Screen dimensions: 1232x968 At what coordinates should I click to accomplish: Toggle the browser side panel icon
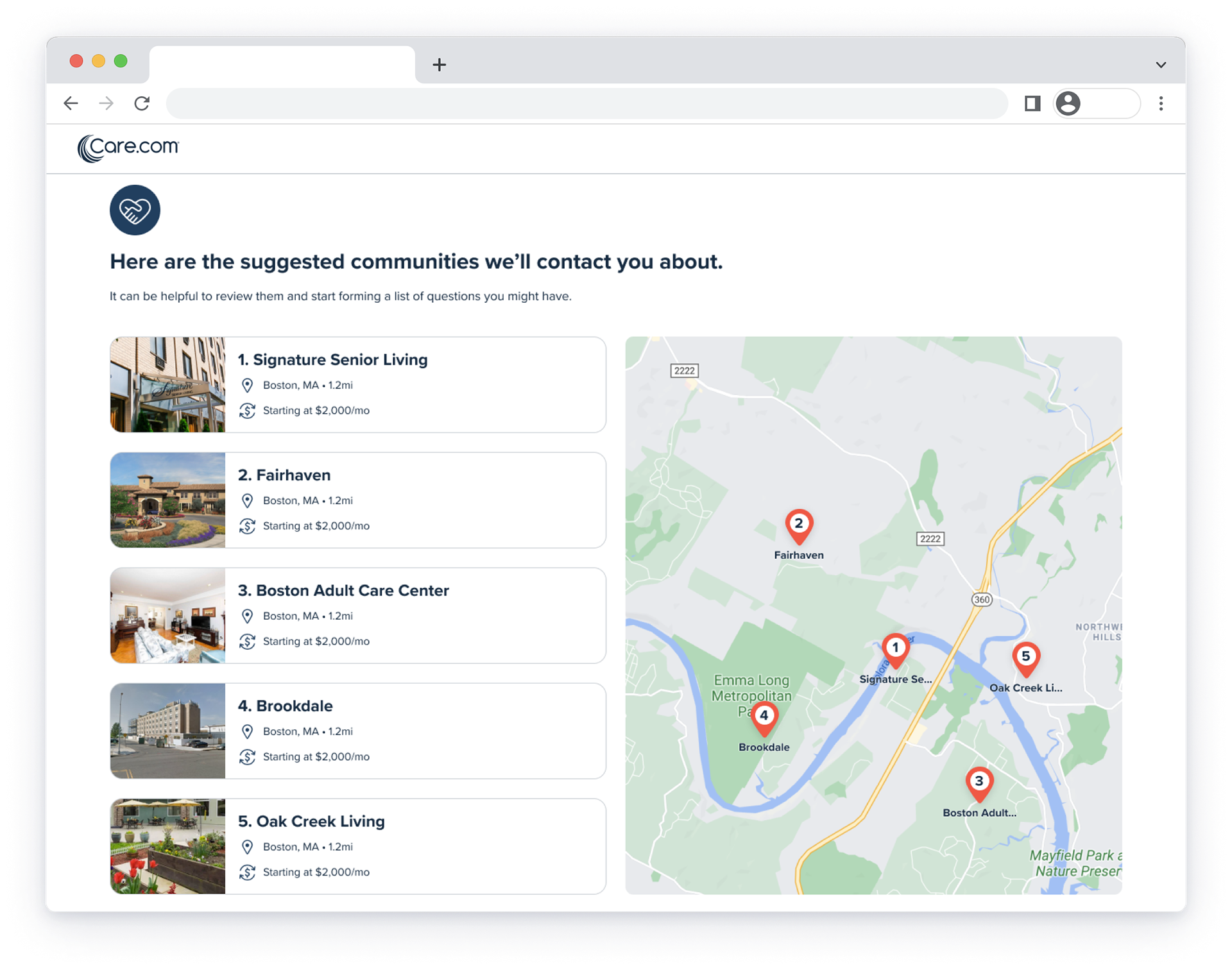(1032, 103)
